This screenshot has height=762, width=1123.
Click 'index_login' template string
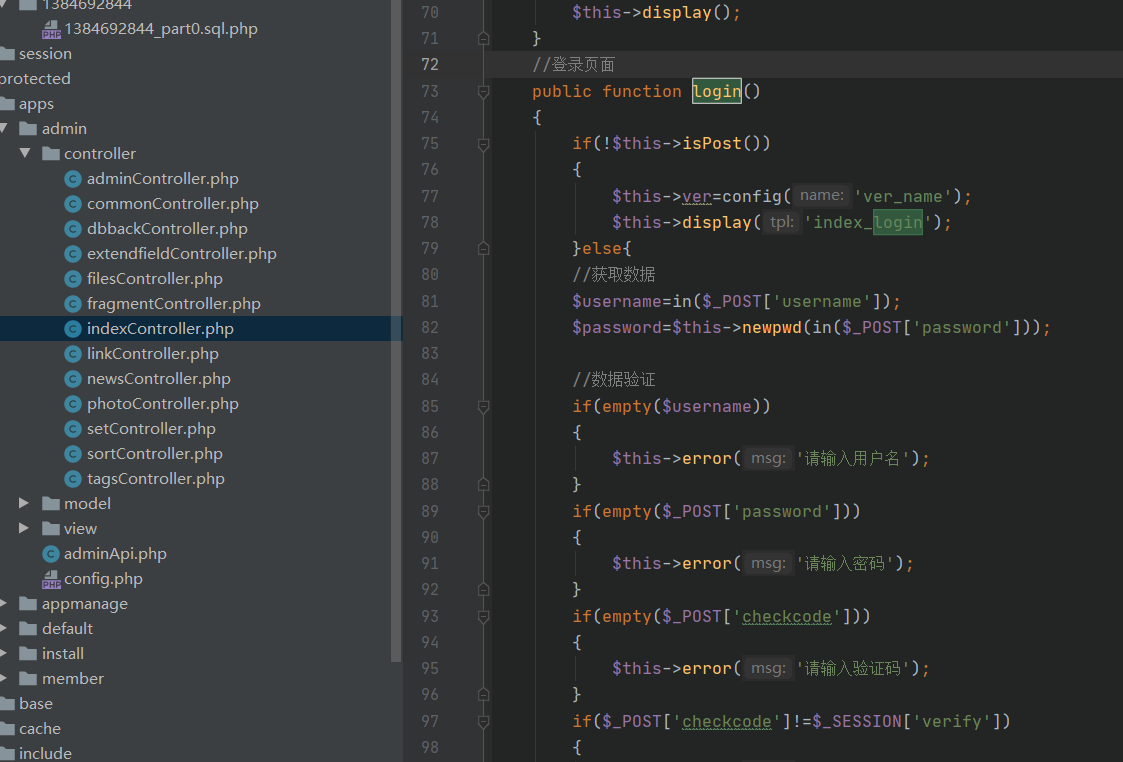point(867,223)
